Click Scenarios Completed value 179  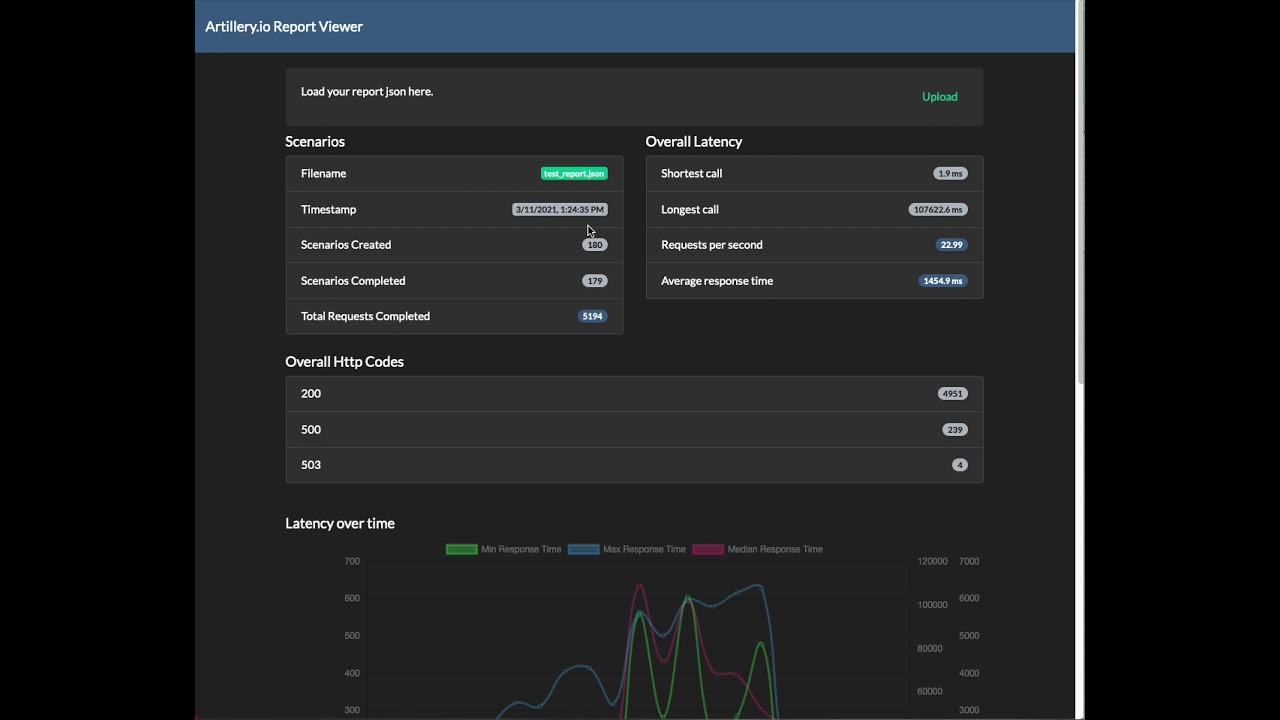point(595,281)
